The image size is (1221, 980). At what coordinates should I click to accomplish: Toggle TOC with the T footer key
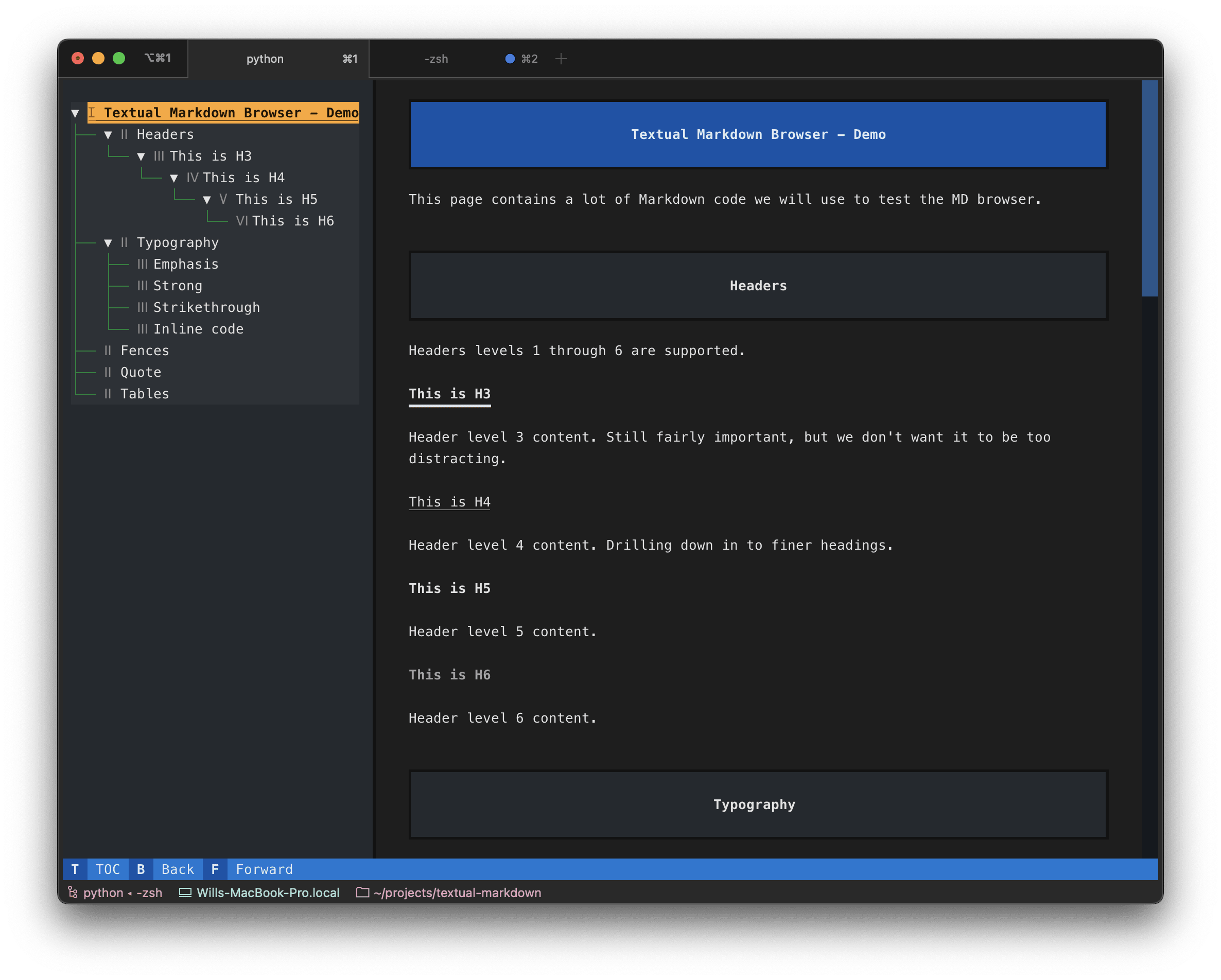(x=75, y=869)
